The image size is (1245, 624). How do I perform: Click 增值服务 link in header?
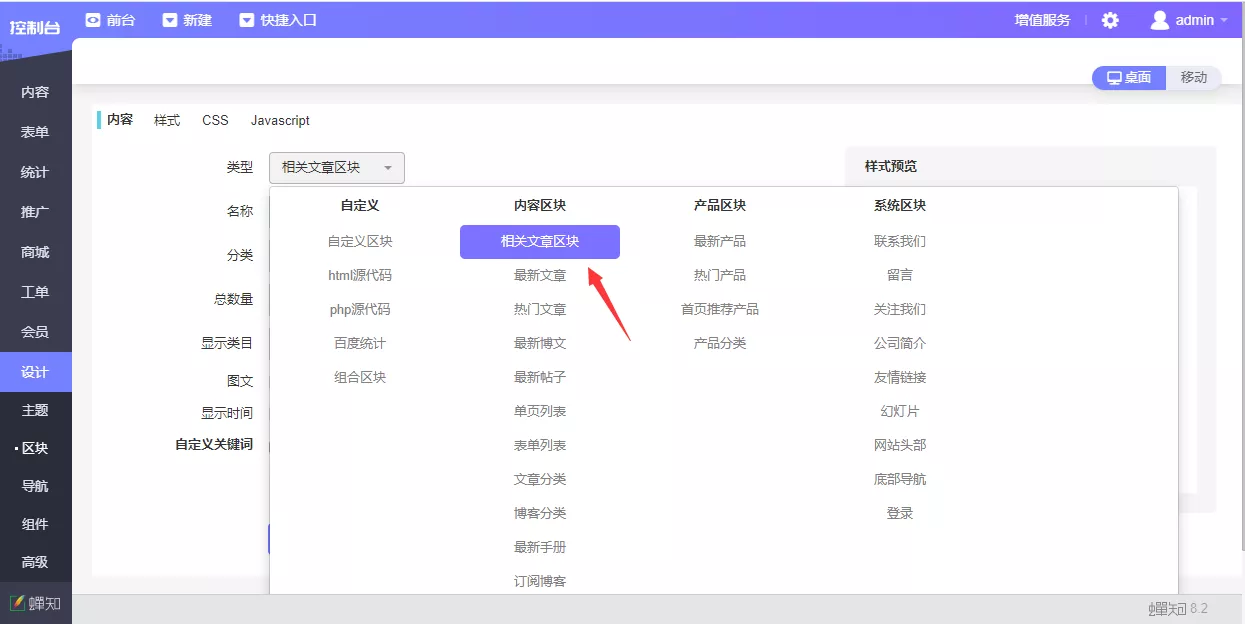pos(1042,20)
